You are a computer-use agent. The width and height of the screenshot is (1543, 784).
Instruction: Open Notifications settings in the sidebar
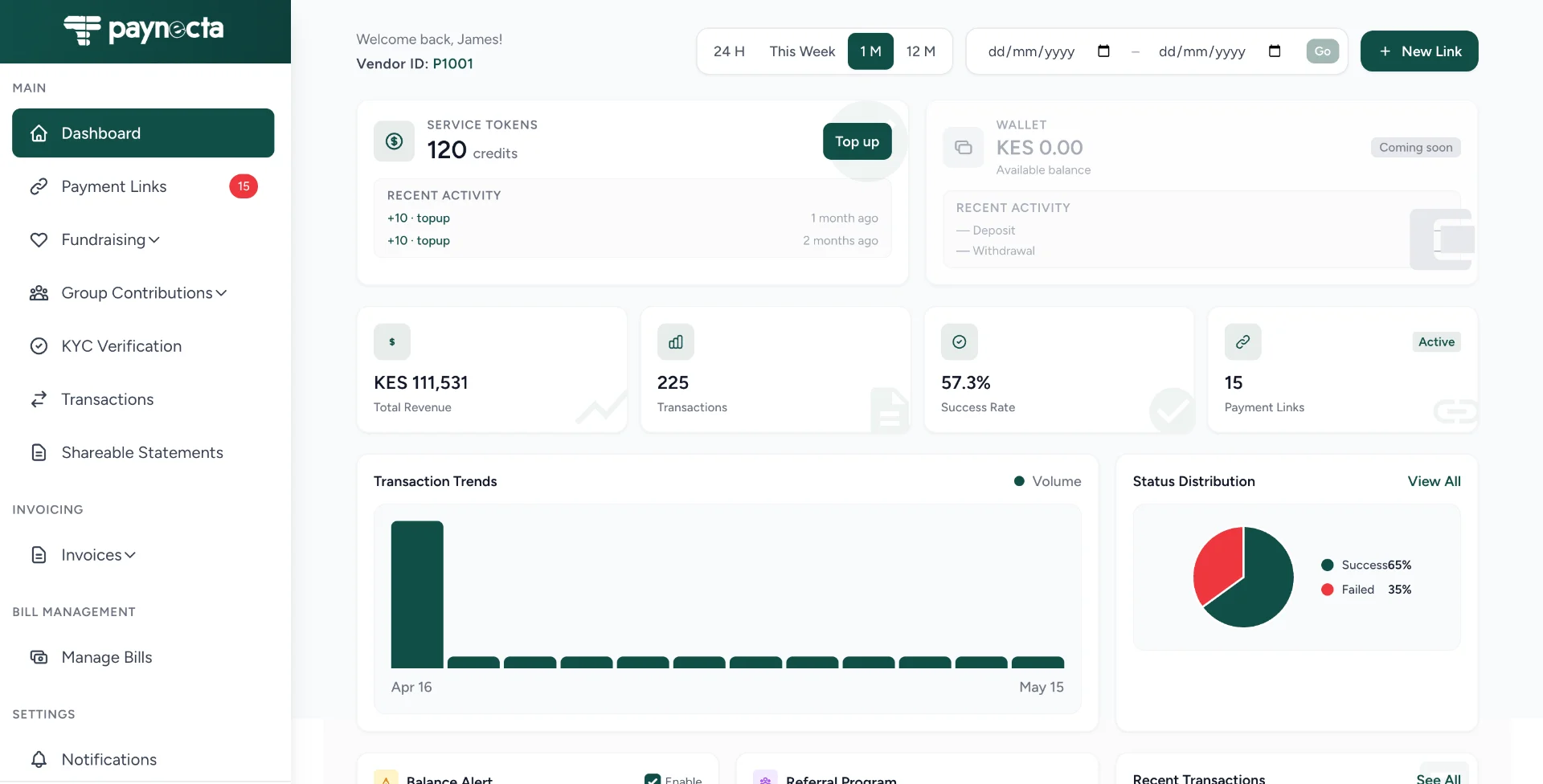coord(143,759)
